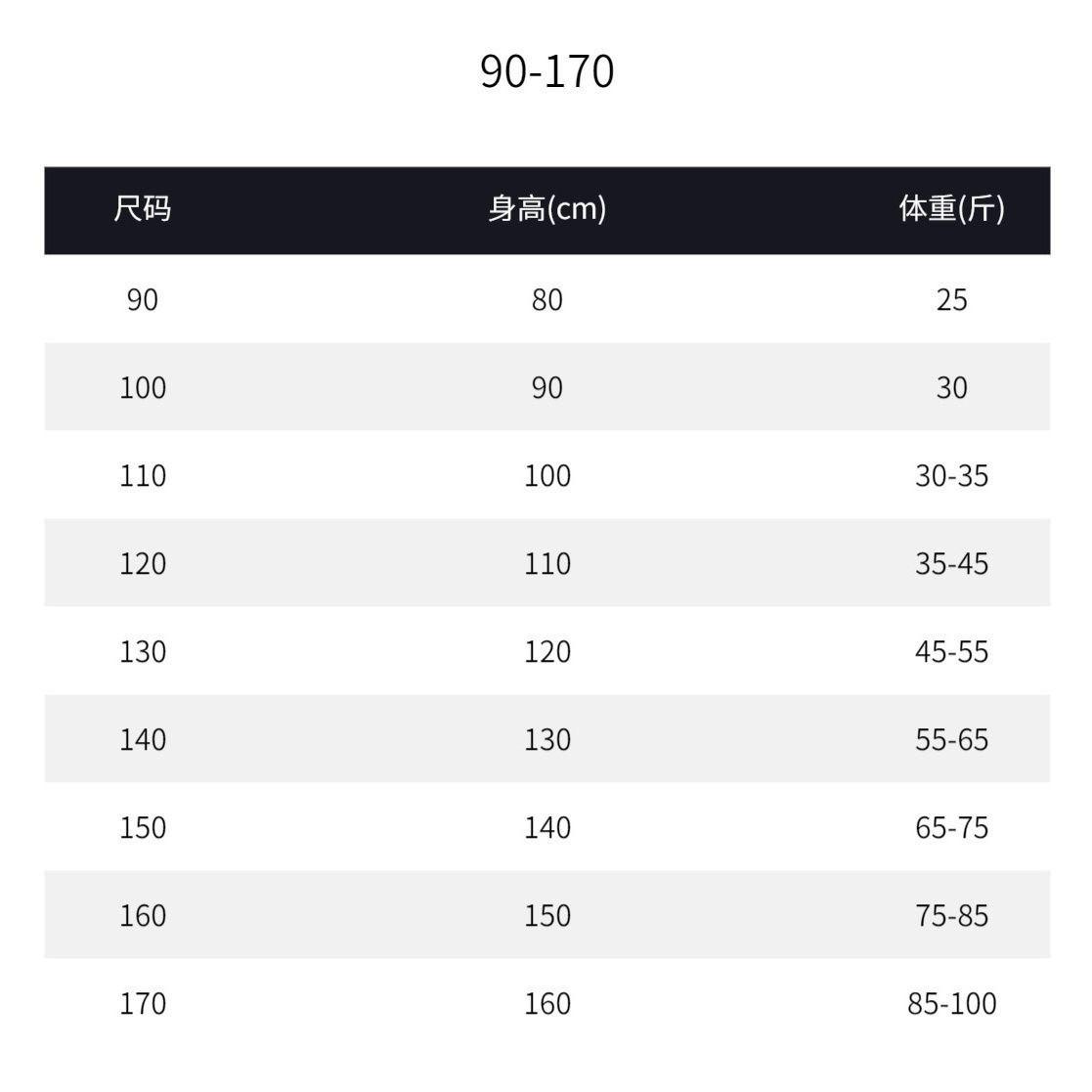The image size is (1092, 1092).
Task: Click size 110 cell
Action: click(x=143, y=476)
